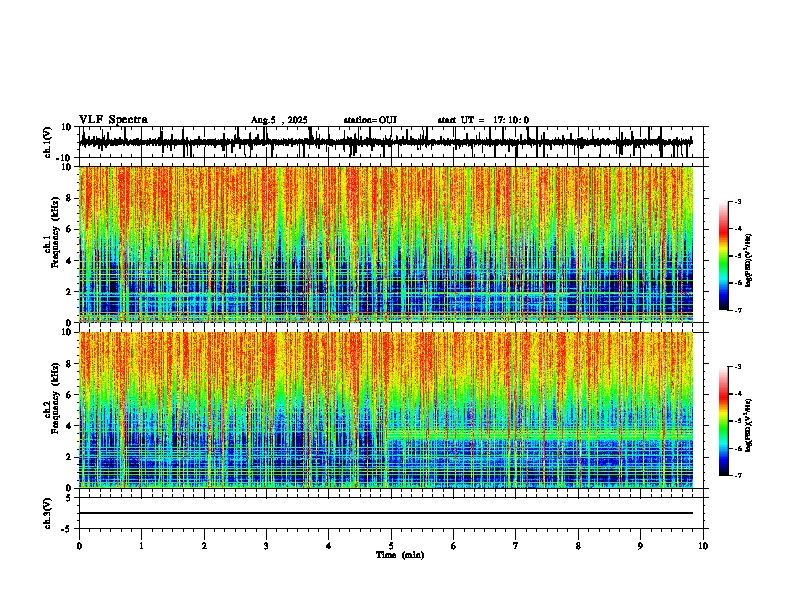Screen dimensions: 792x612
Task: Click the "2" kHz tick on ch.2 spectrogram
Action: coord(70,457)
